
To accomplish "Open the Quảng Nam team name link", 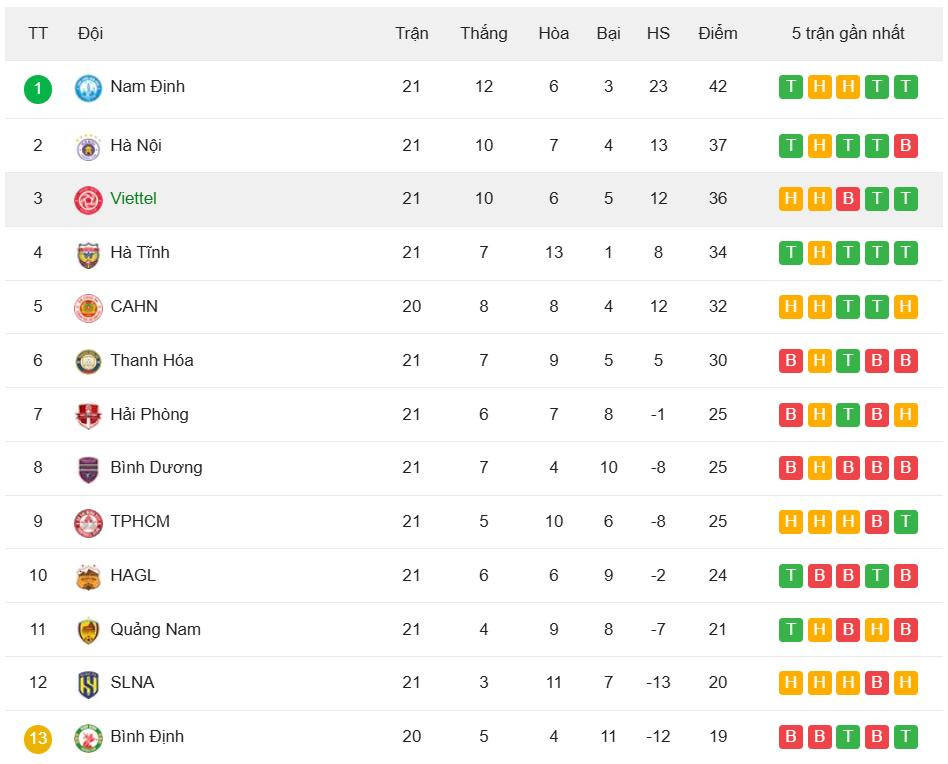I will pyautogui.click(x=155, y=630).
